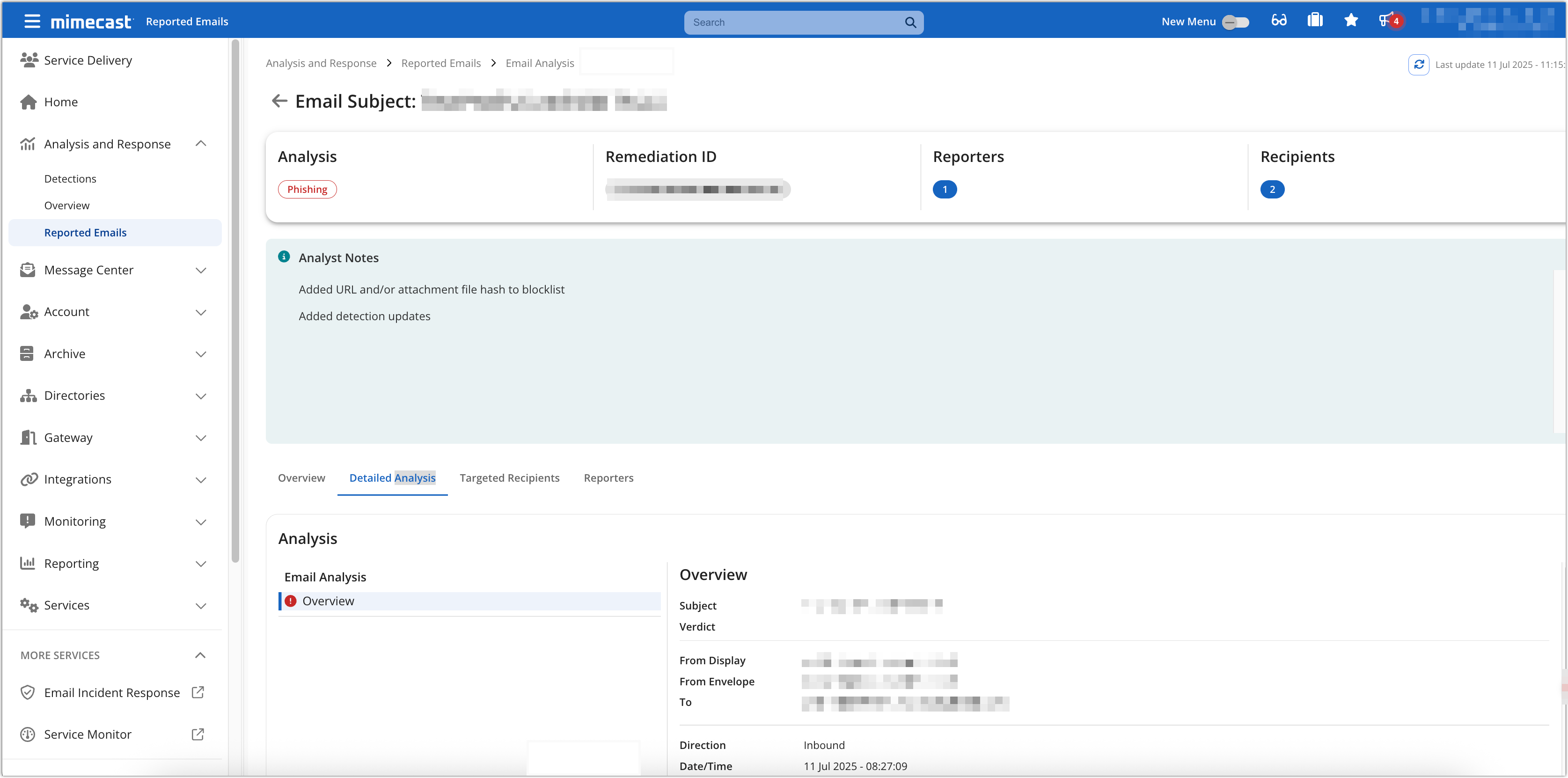Click the glasses reader icon in the top bar
1568x778 pixels.
(1279, 20)
